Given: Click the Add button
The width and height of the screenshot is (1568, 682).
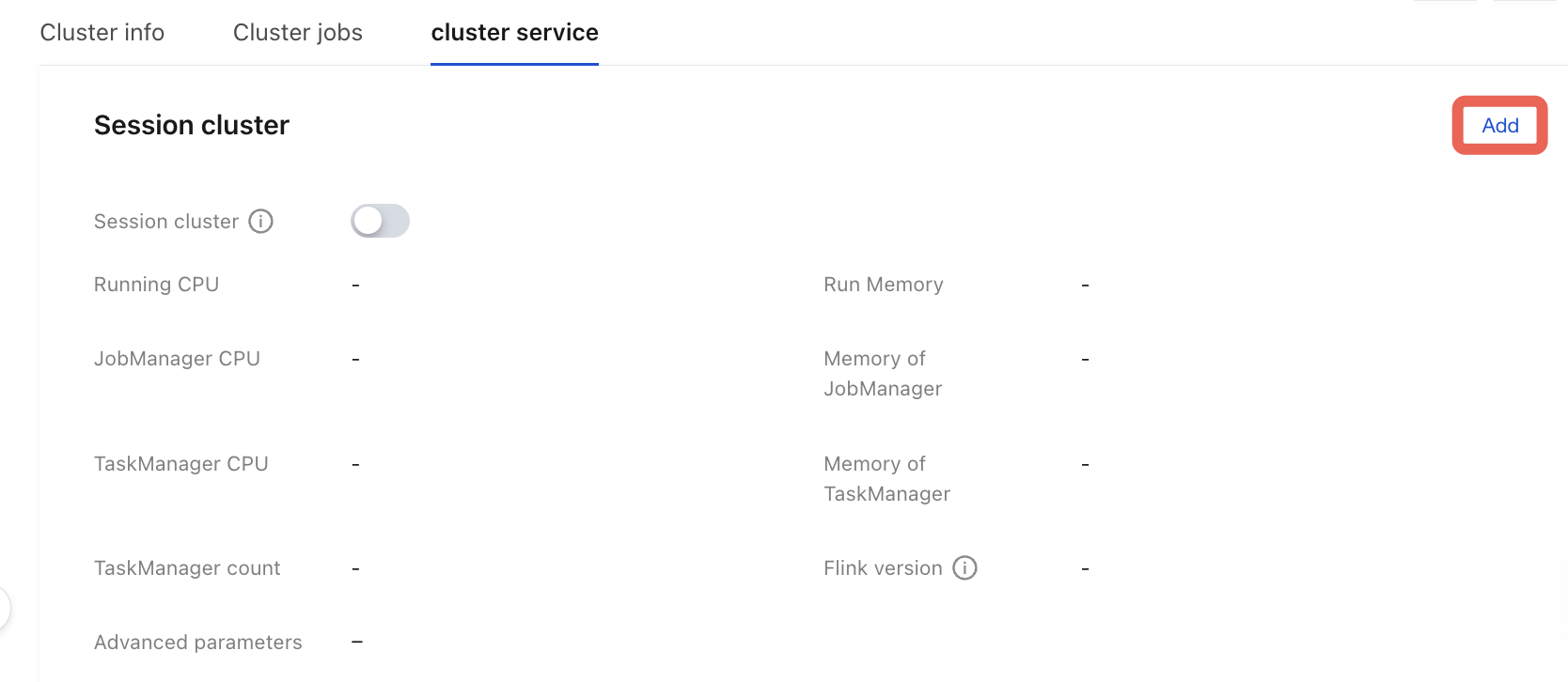Looking at the screenshot, I should (1499, 125).
